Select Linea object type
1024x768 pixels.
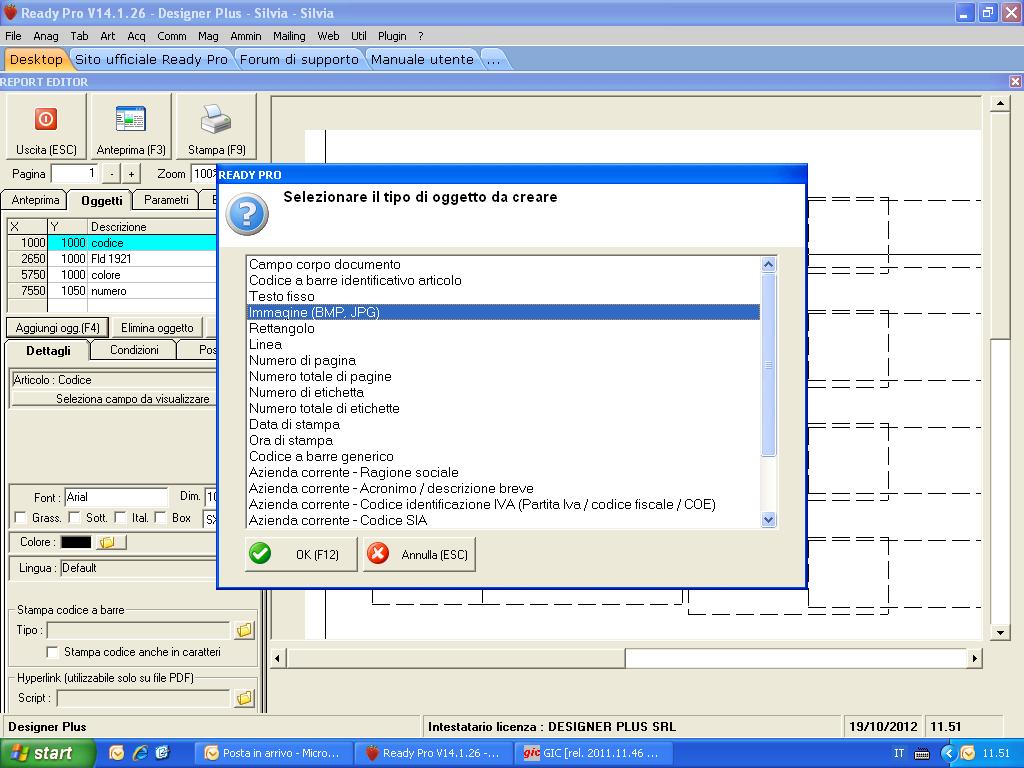[503, 344]
